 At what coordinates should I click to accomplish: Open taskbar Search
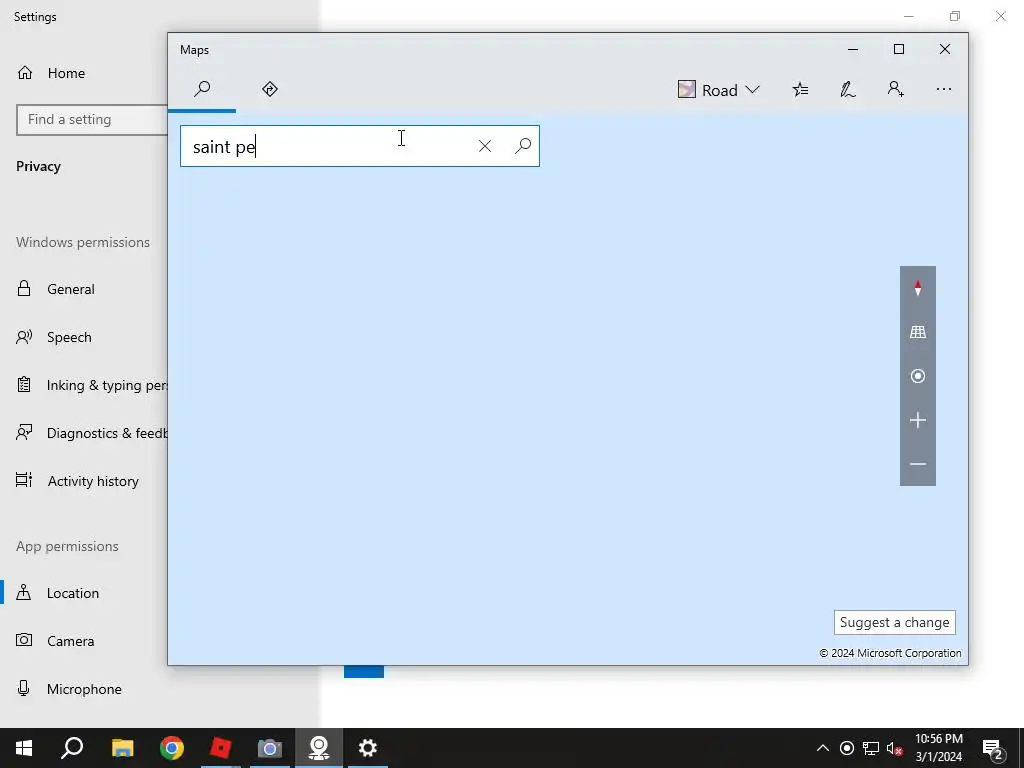72,748
